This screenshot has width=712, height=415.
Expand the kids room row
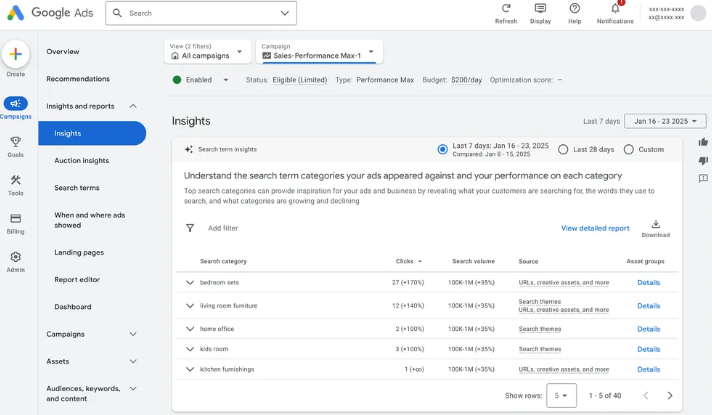190,349
